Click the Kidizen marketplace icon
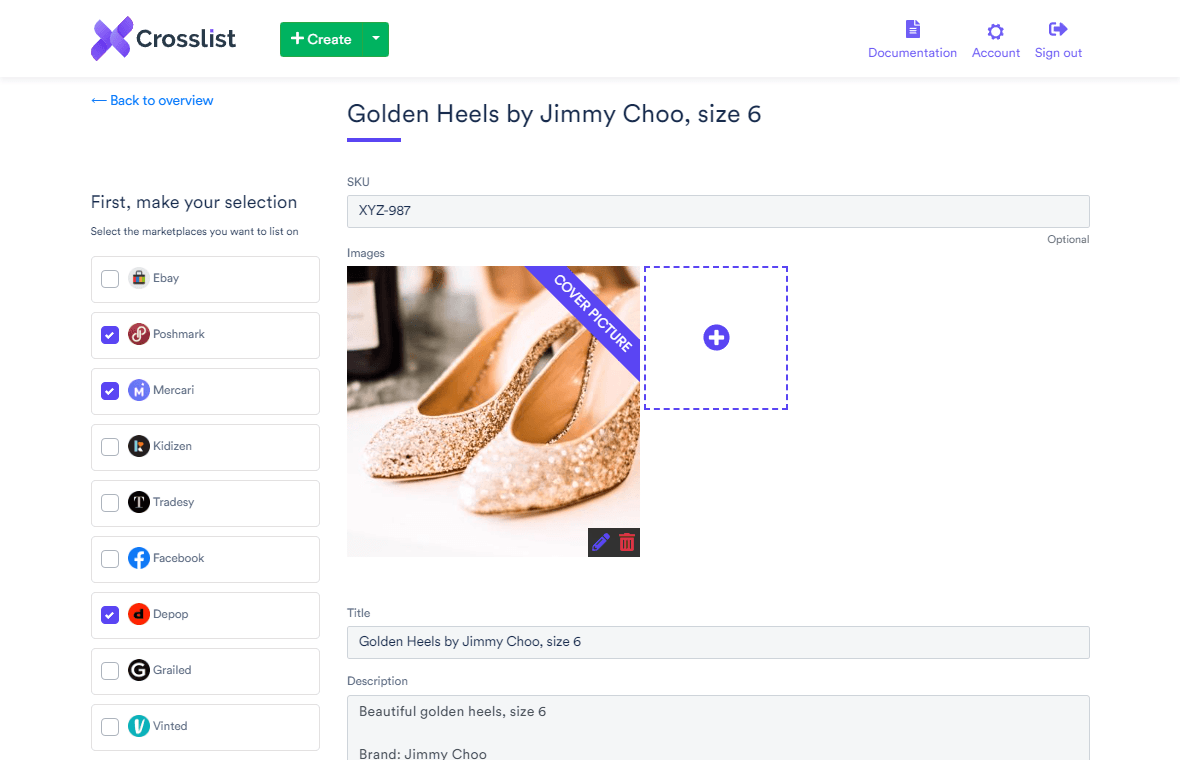 (138, 446)
